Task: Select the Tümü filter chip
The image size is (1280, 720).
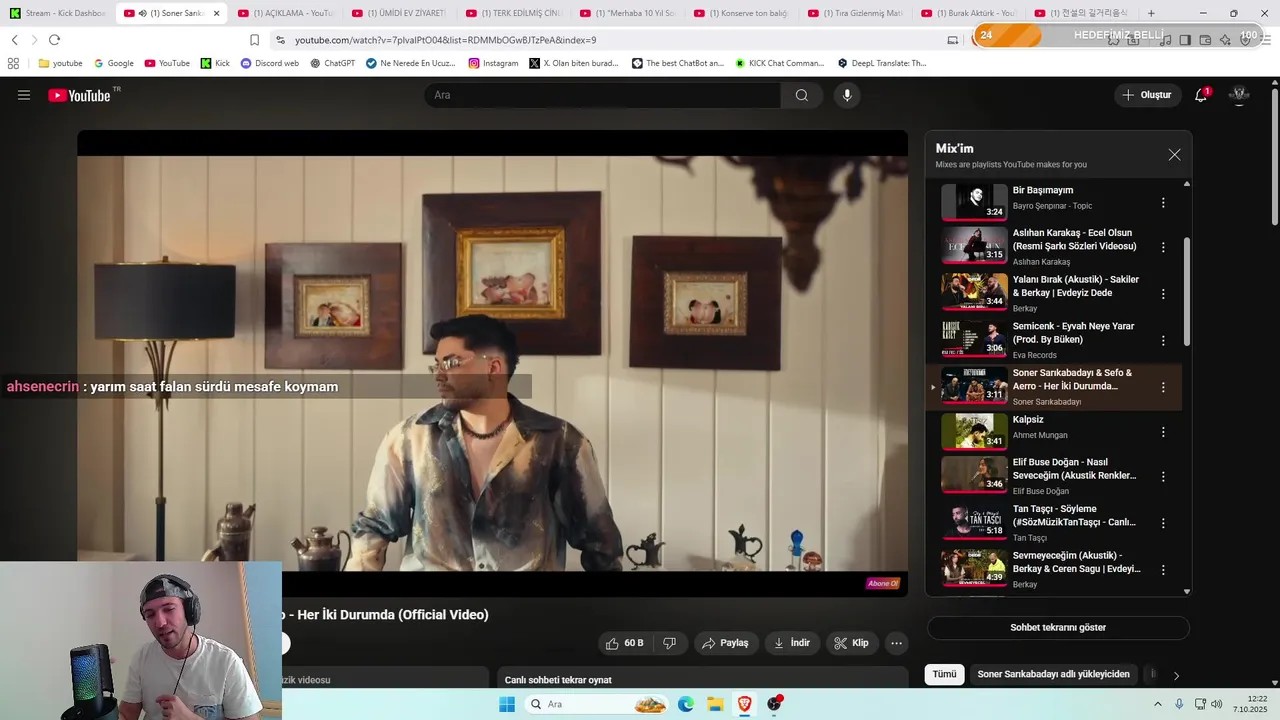Action: [945, 674]
